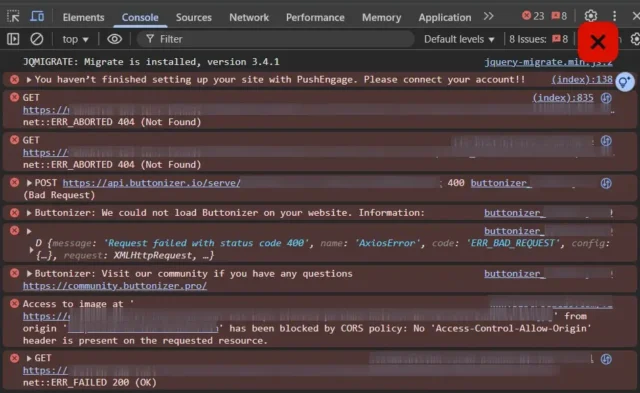Show more DevTools tabs chevron

[489, 16]
